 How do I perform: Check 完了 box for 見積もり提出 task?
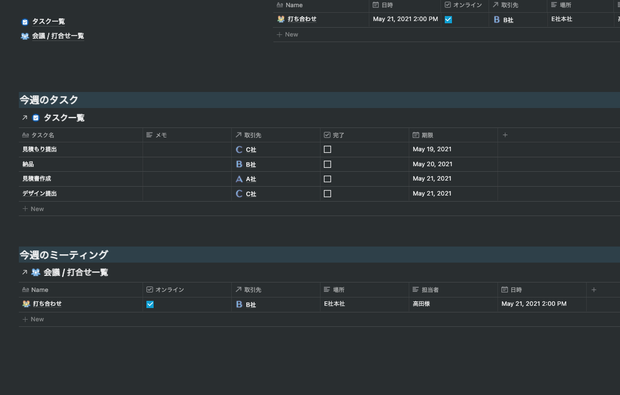[327, 149]
